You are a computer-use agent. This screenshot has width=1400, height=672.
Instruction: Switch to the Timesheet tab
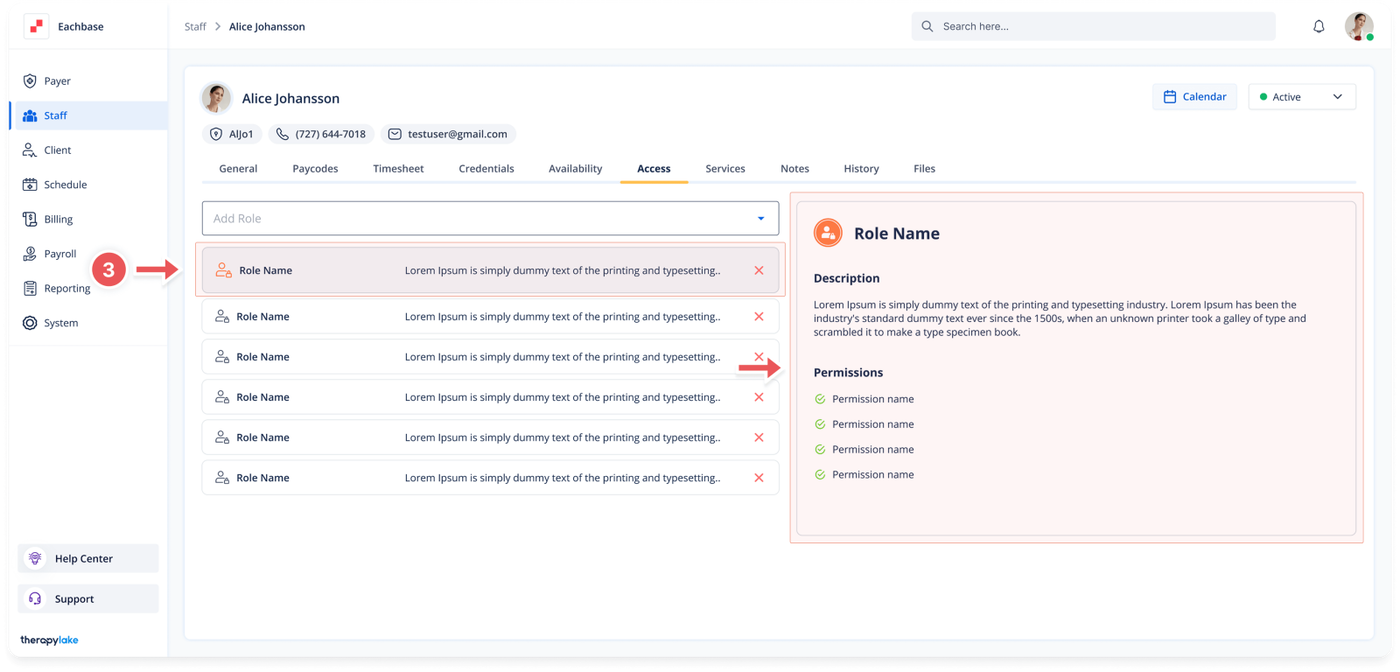pyautogui.click(x=398, y=169)
